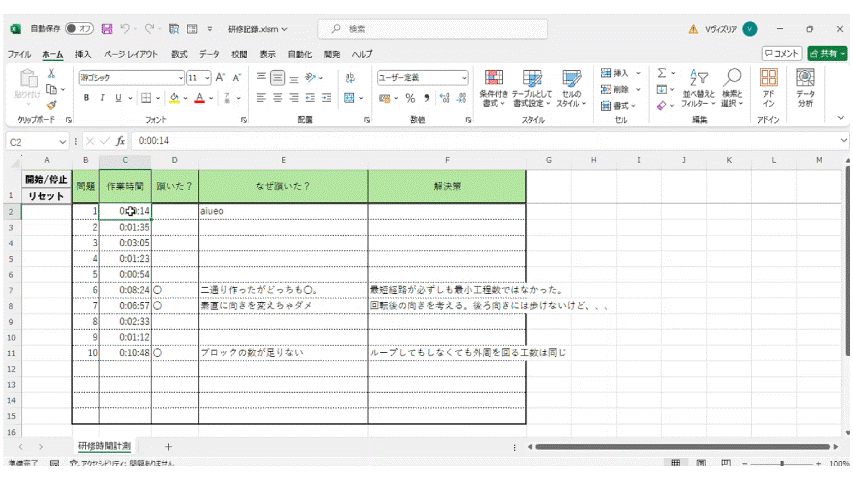Expand the Name Box dropdown
This screenshot has height=480, width=853.
[x=63, y=141]
